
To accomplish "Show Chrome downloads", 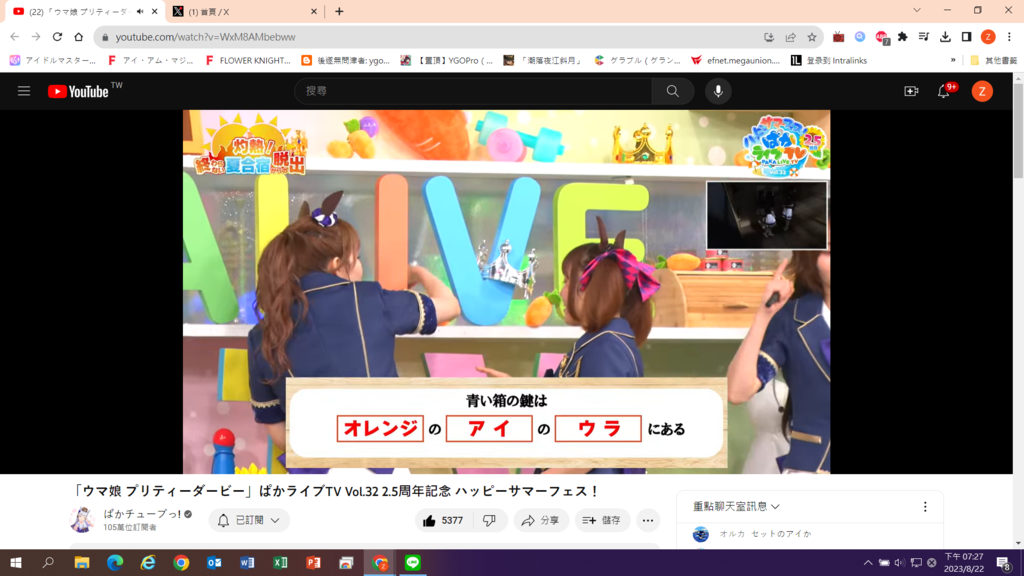I will (945, 37).
